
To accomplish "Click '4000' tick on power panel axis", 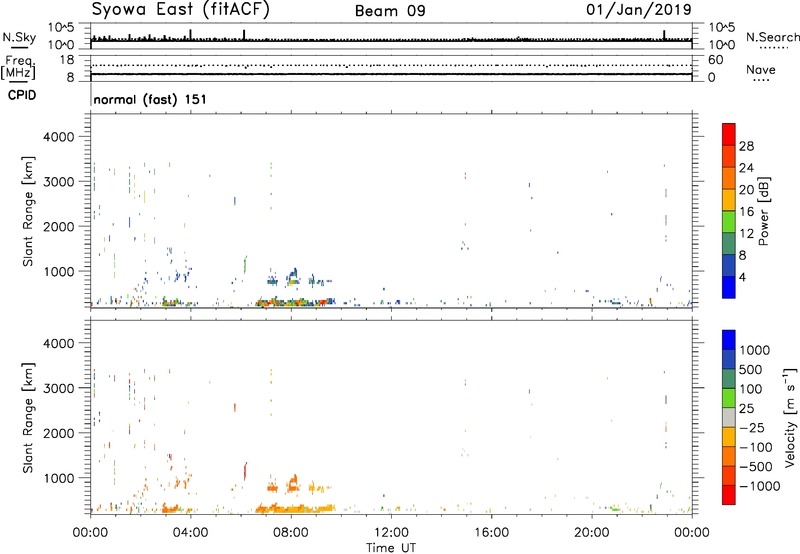I will coord(59,137).
